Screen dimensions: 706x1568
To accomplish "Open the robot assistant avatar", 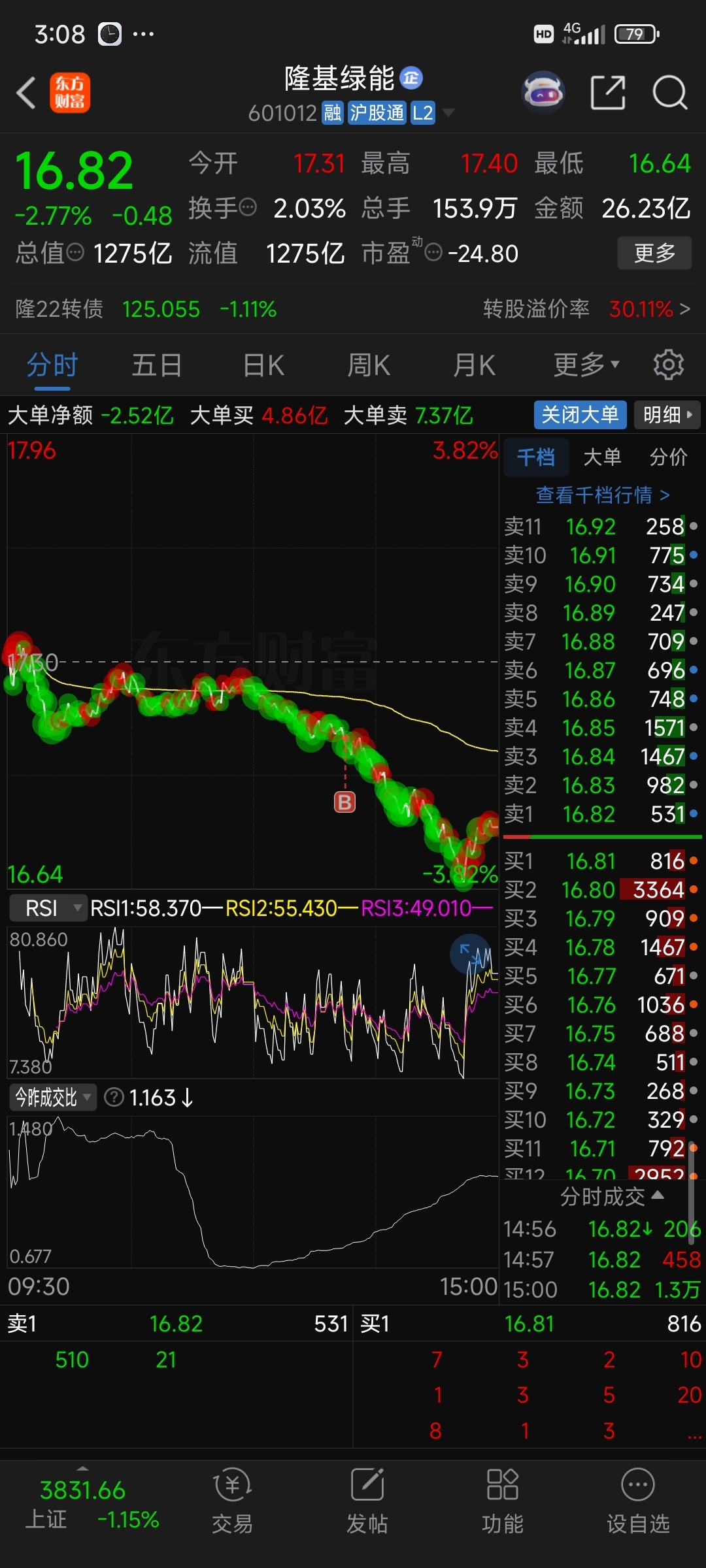I will pos(543,92).
